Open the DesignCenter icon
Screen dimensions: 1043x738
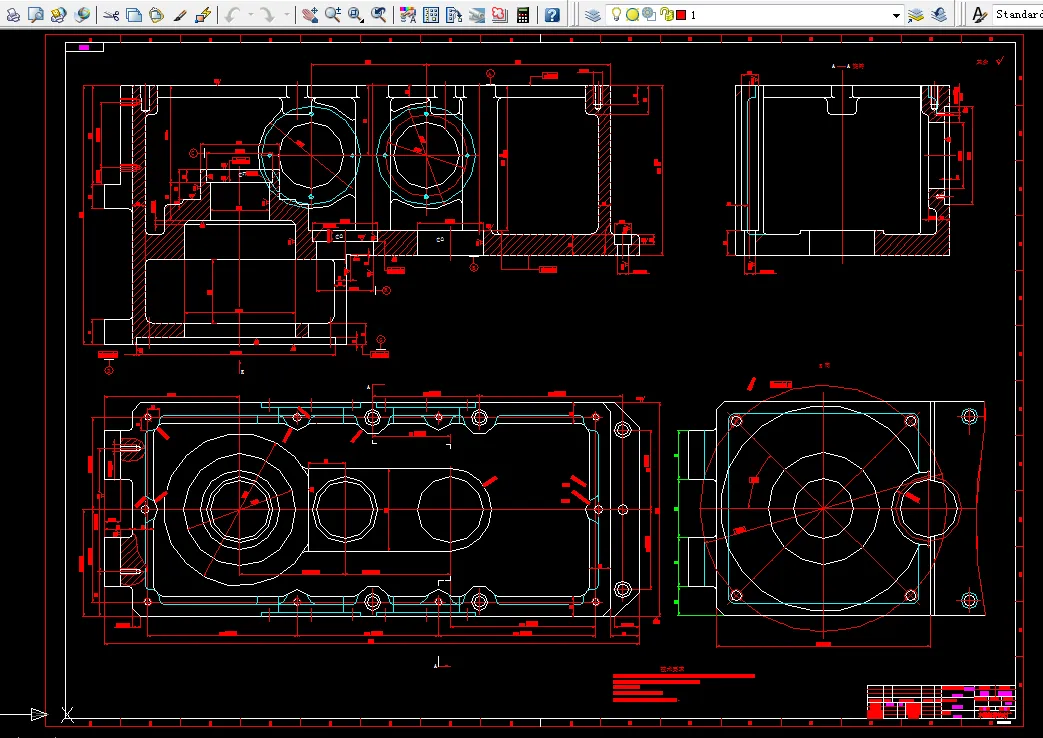(431, 15)
